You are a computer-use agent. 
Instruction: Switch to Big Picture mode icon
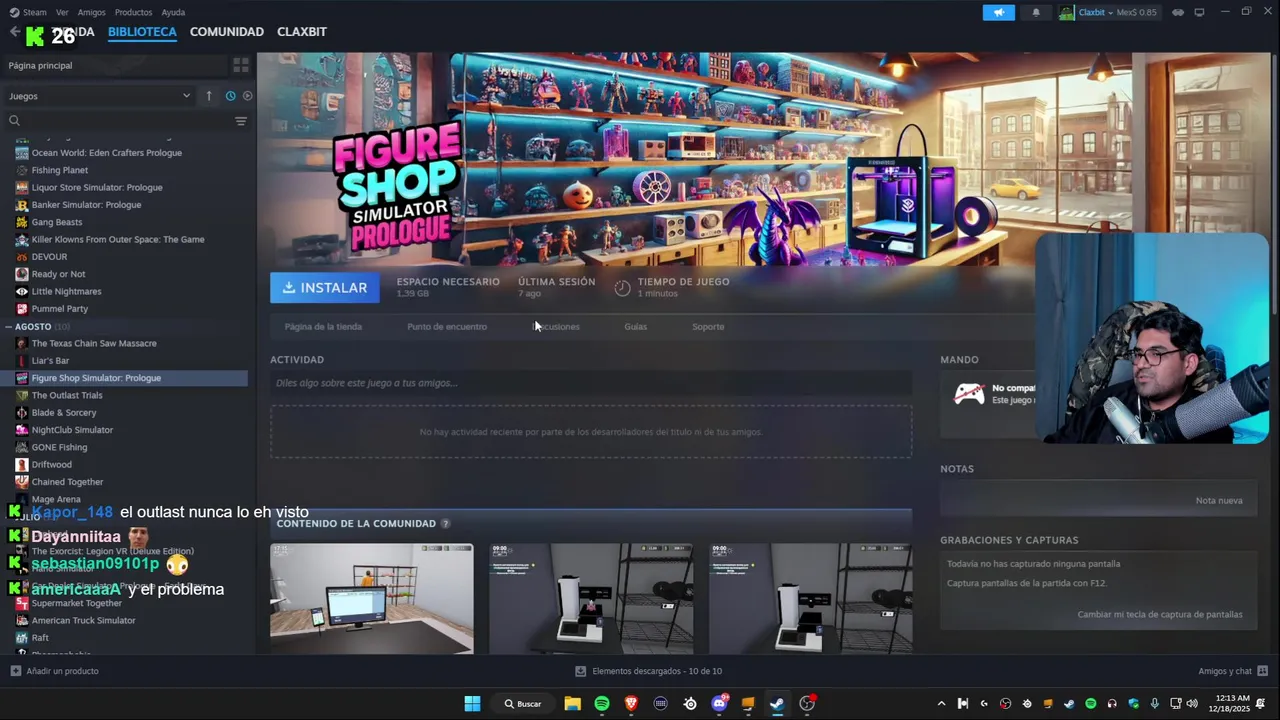[1200, 12]
